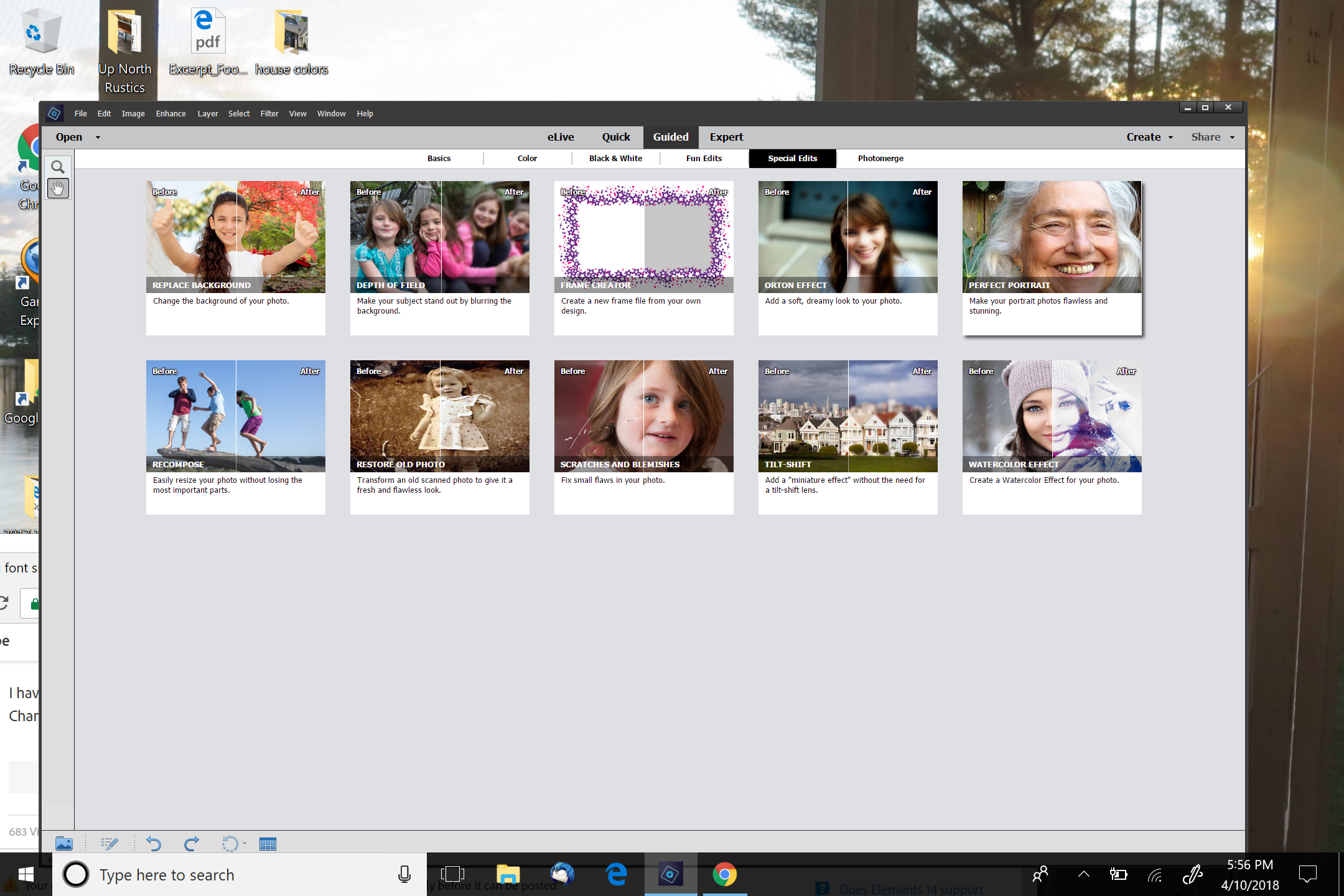The height and width of the screenshot is (896, 1344).
Task: Choose the Orton Effect guided edit
Action: (848, 258)
